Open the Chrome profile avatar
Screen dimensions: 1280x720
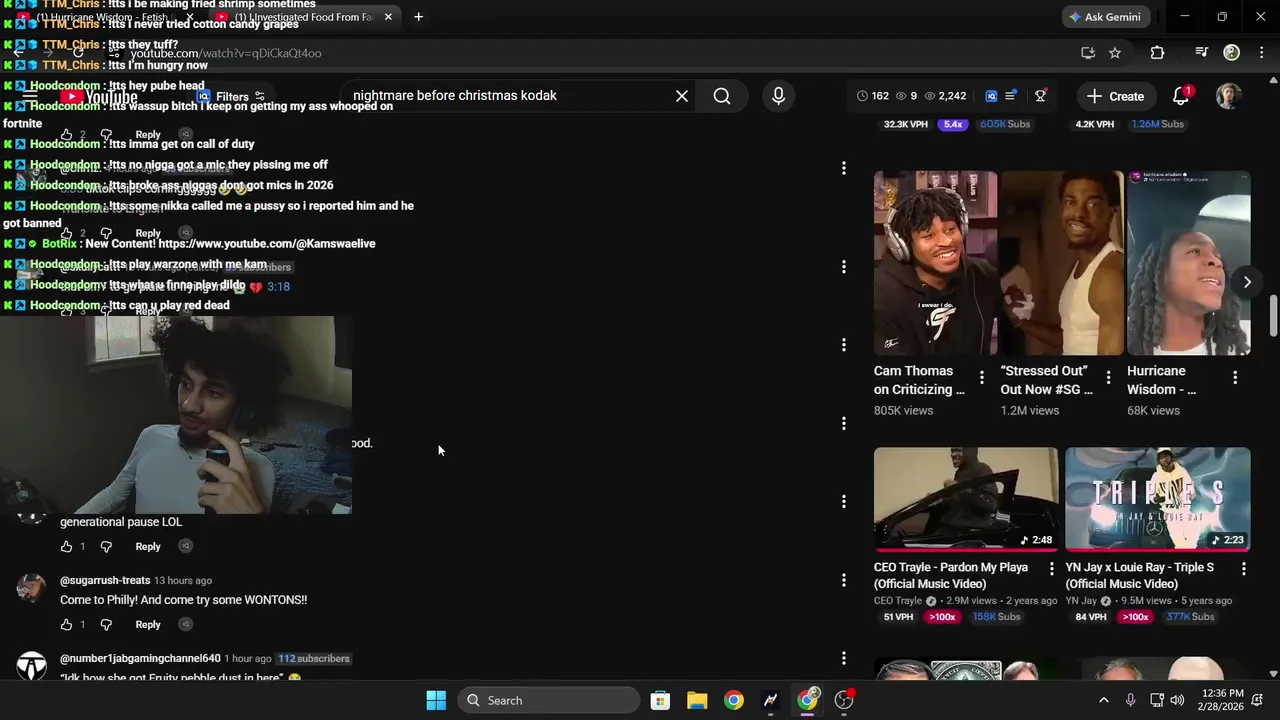point(1232,53)
